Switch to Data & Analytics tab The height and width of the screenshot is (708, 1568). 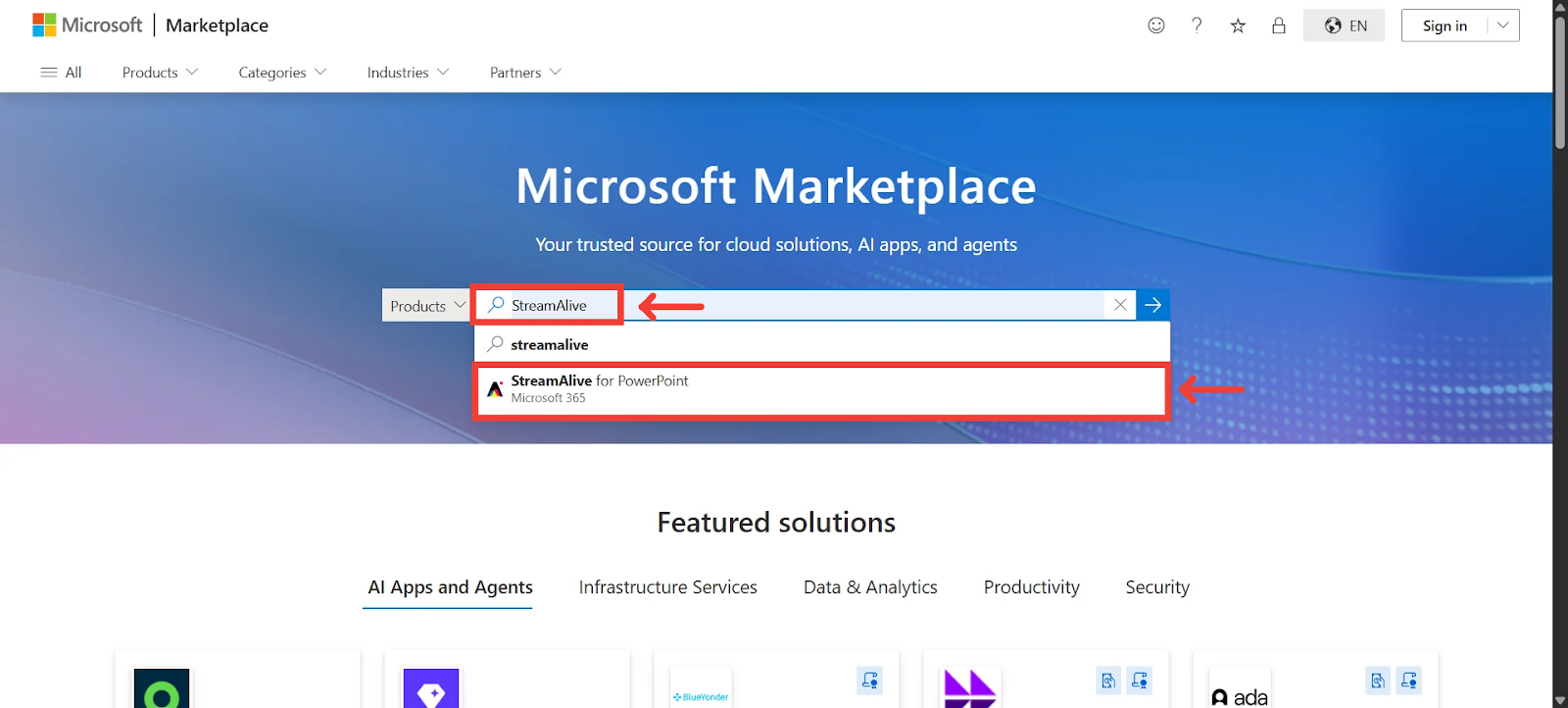[870, 587]
